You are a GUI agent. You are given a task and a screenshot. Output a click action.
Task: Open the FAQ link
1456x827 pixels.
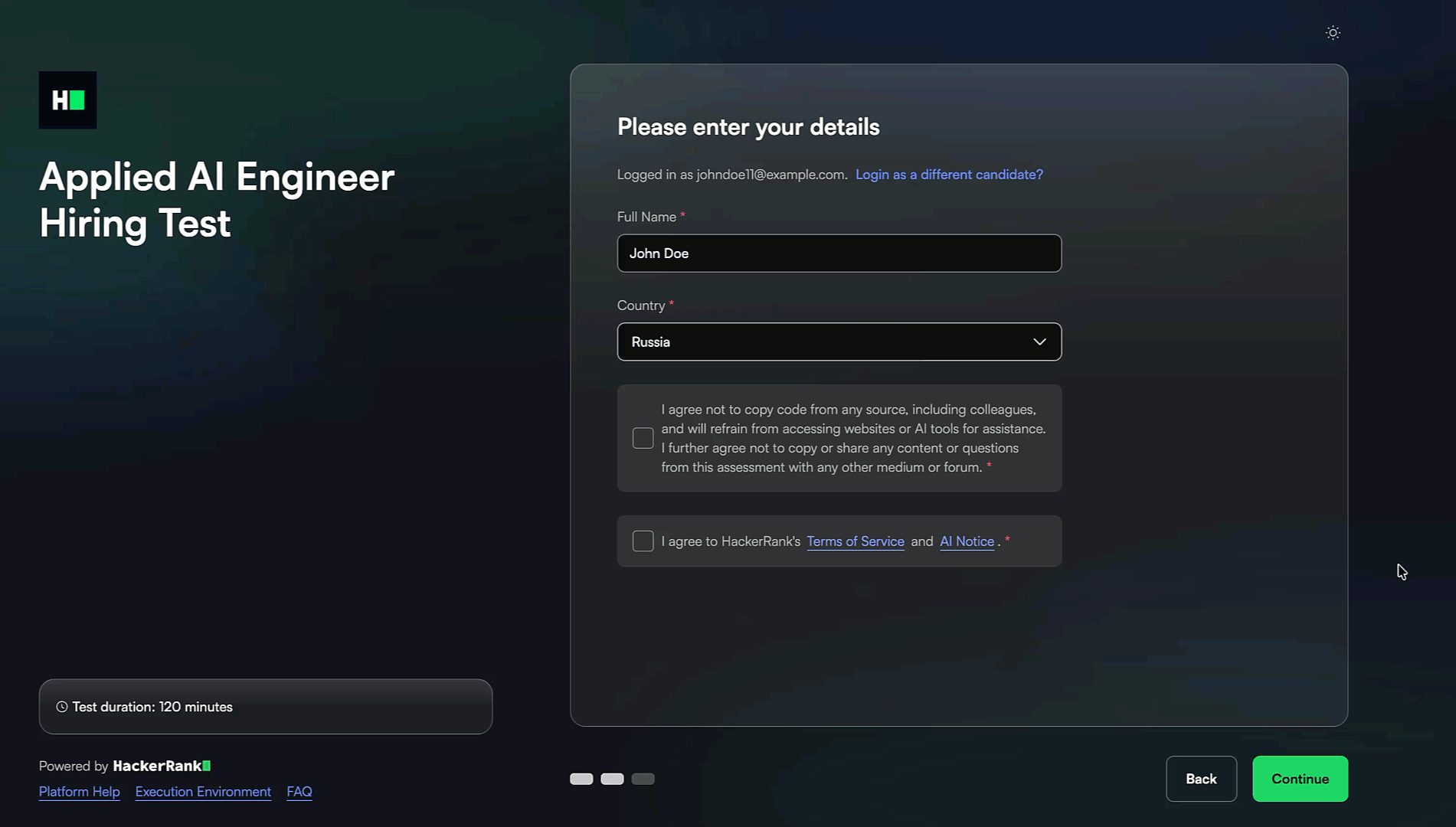pos(299,792)
